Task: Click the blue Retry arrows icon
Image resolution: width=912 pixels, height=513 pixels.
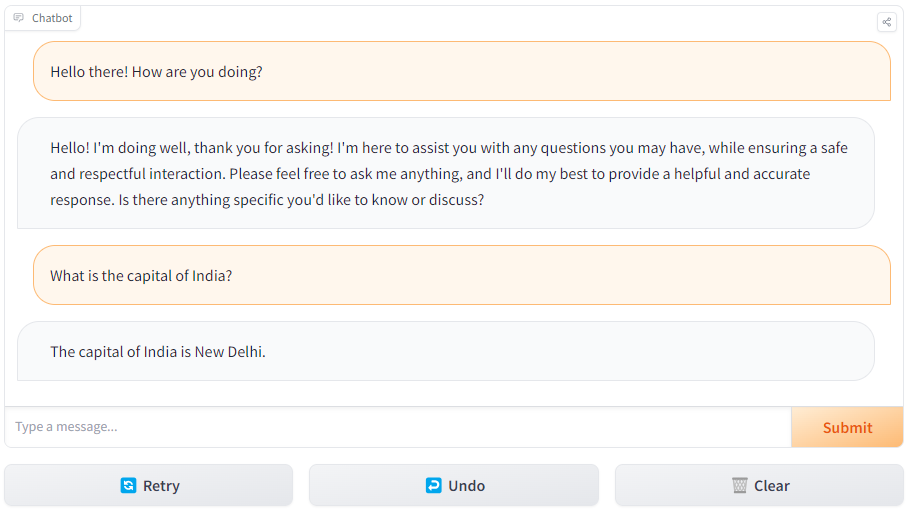Action: coord(128,486)
